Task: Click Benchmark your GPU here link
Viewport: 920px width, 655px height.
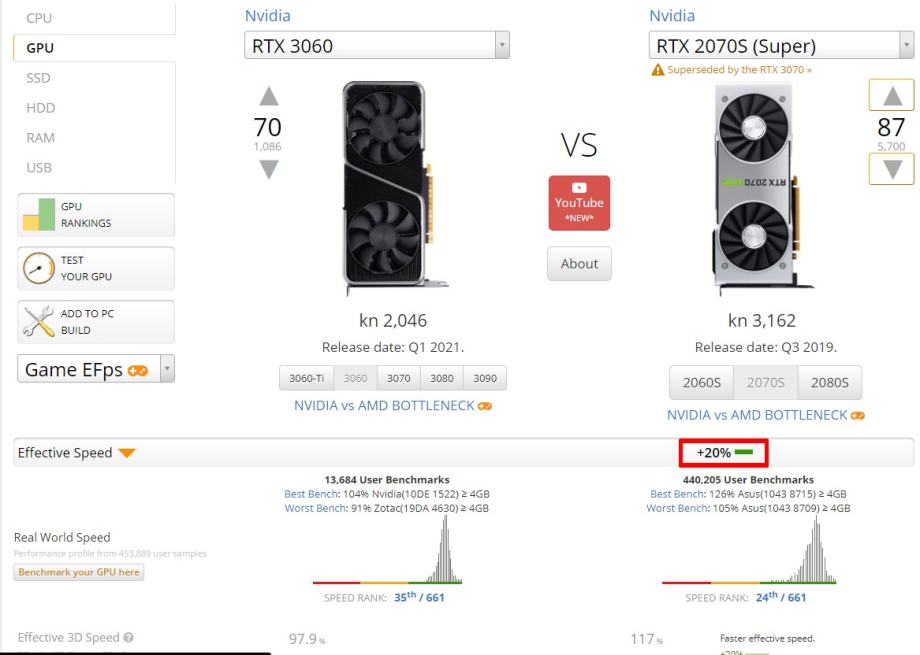Action: click(x=78, y=573)
